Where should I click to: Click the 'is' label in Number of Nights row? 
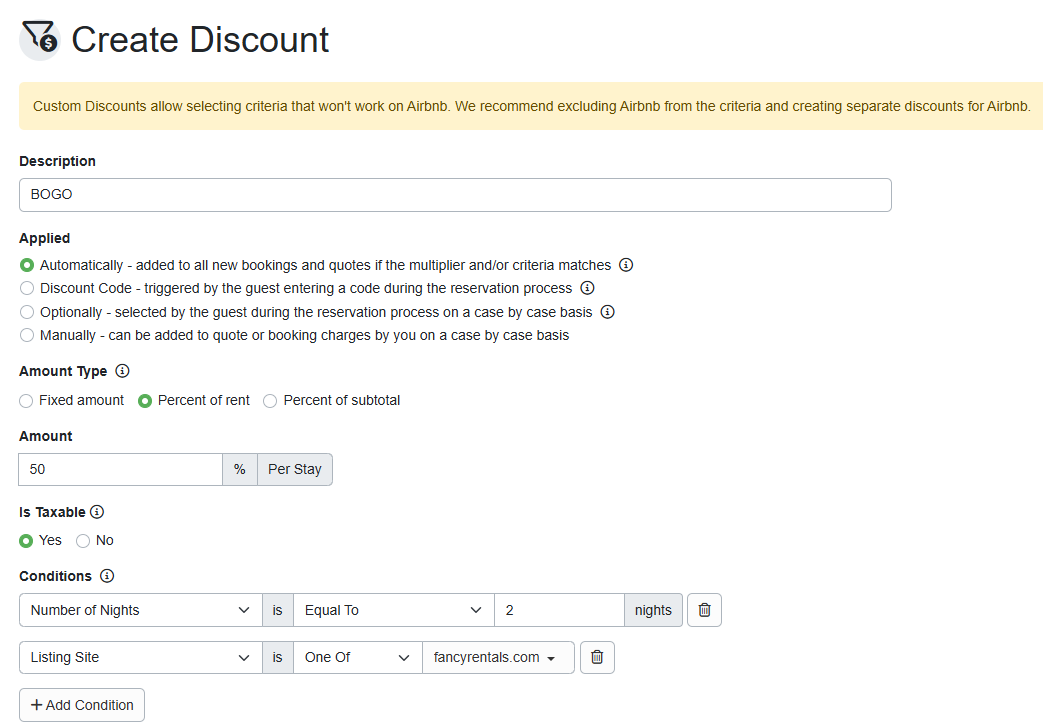[x=278, y=610]
